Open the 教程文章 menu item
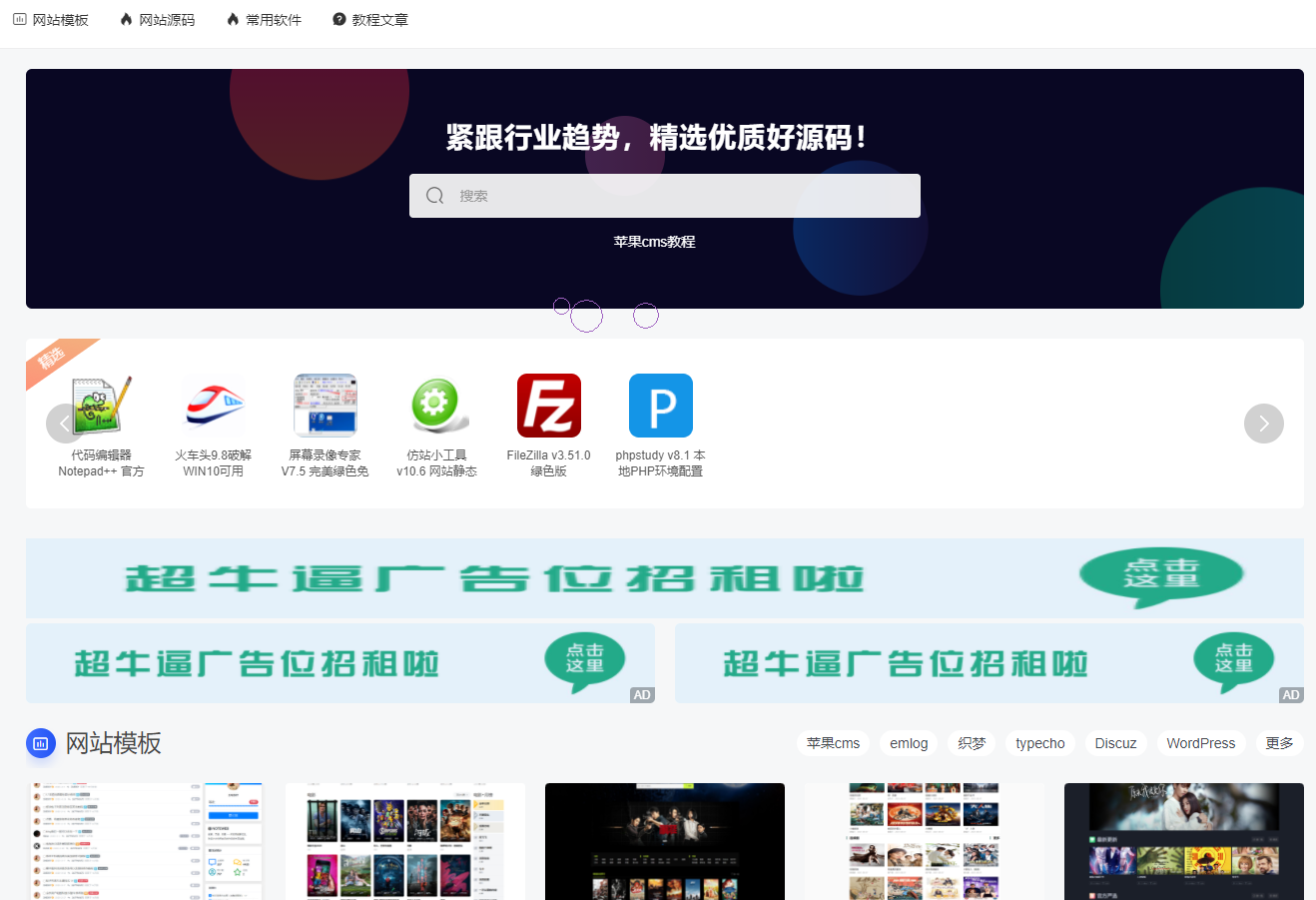Image resolution: width=1316 pixels, height=900 pixels. click(369, 19)
